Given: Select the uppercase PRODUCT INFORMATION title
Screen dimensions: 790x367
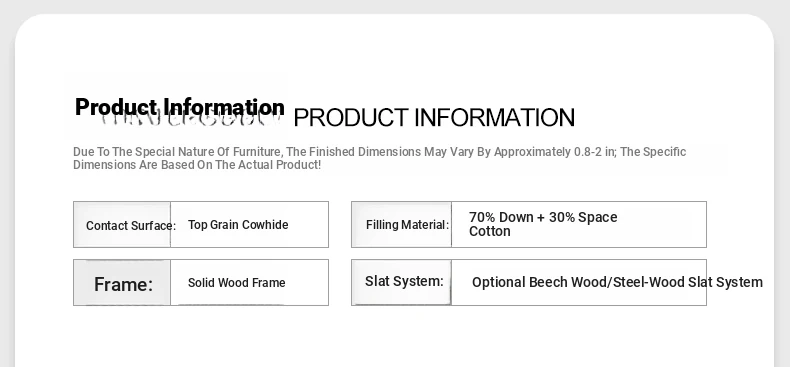Looking at the screenshot, I should 434,117.
